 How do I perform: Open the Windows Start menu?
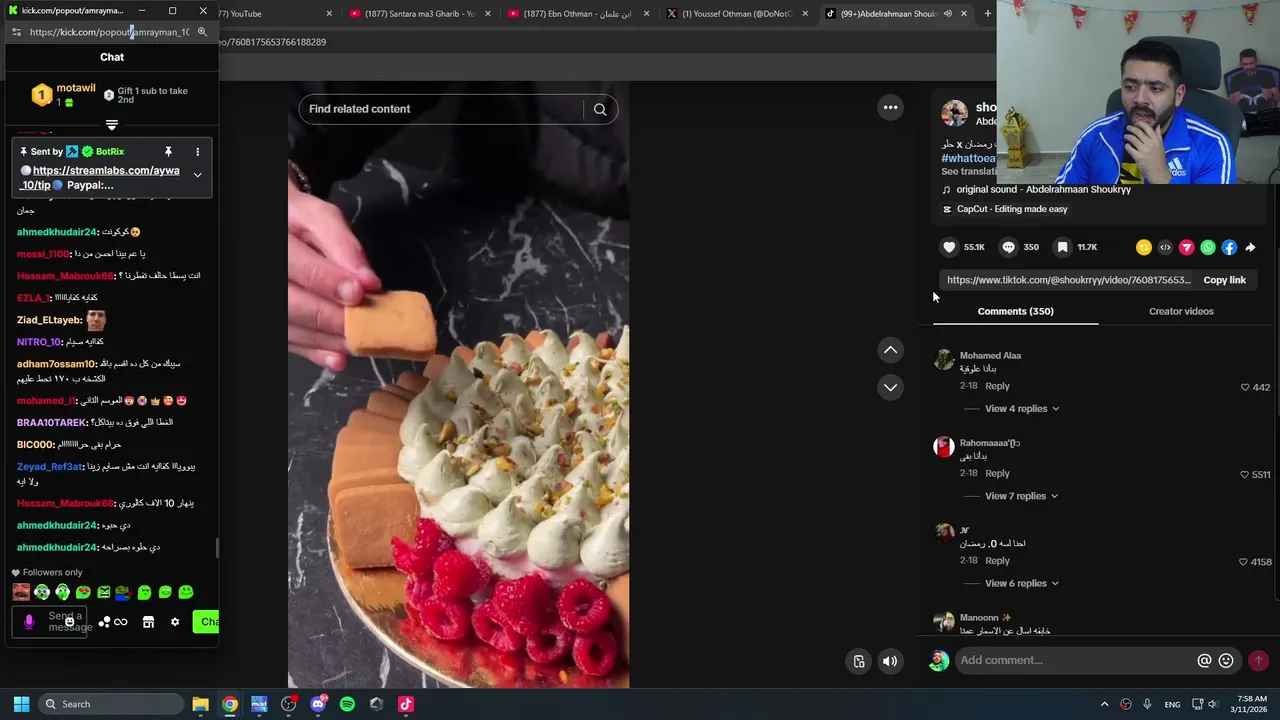(x=21, y=704)
